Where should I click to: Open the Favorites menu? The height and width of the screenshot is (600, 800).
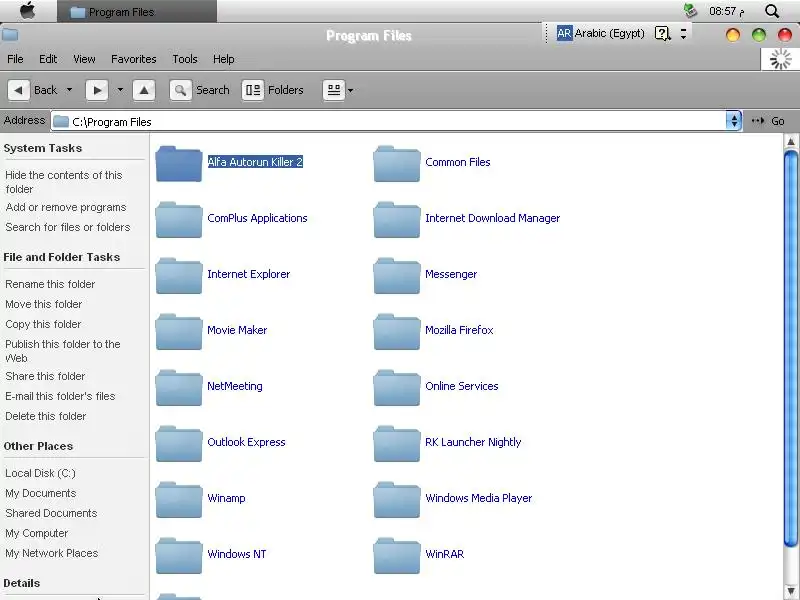[x=134, y=59]
